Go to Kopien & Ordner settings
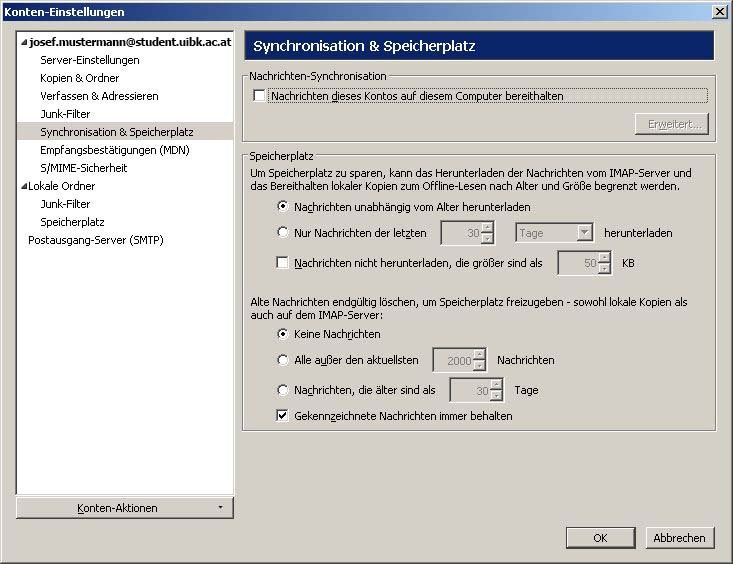 79,78
